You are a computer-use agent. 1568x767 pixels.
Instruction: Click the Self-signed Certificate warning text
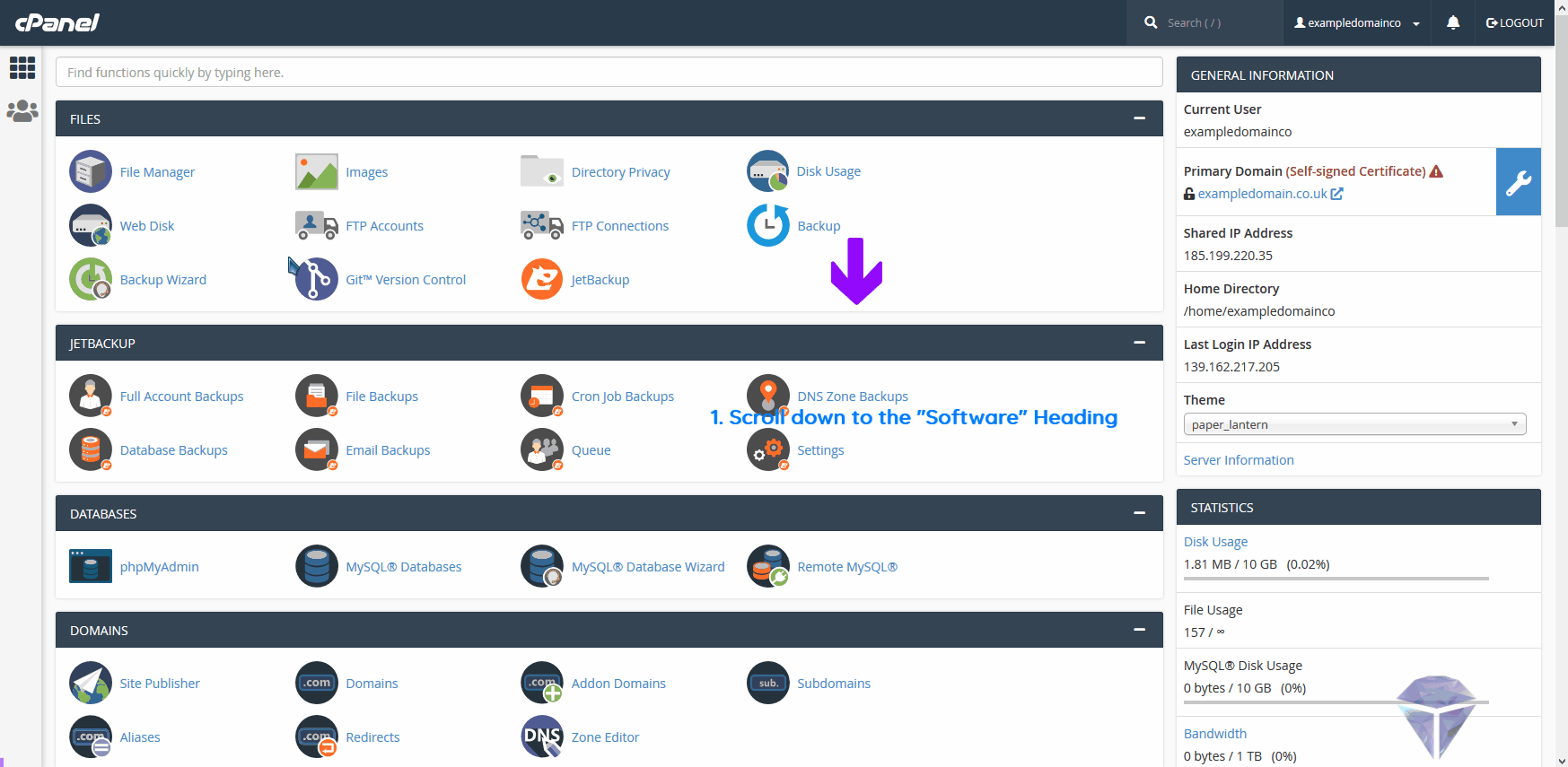pos(1356,171)
